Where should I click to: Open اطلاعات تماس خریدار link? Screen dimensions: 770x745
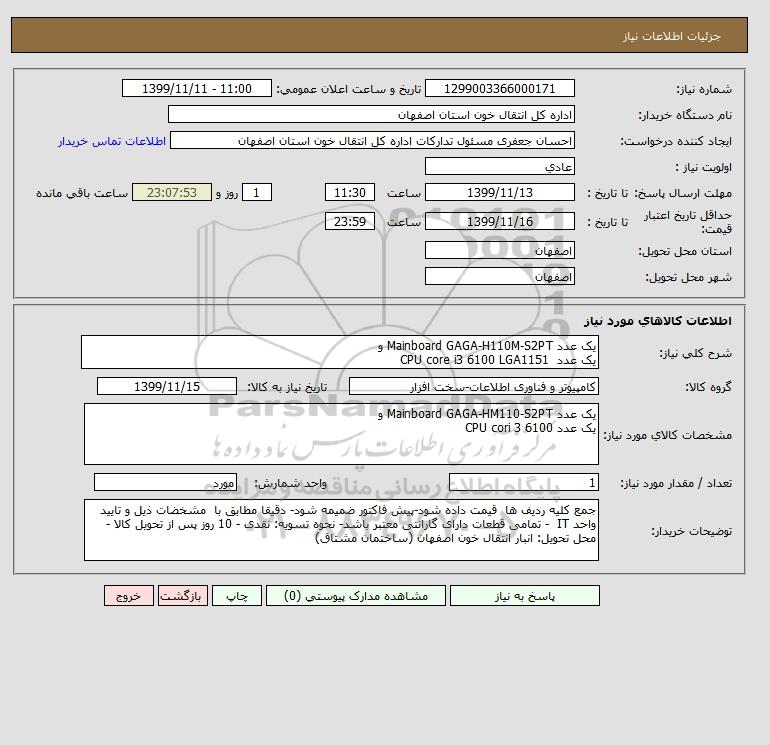click(x=112, y=141)
